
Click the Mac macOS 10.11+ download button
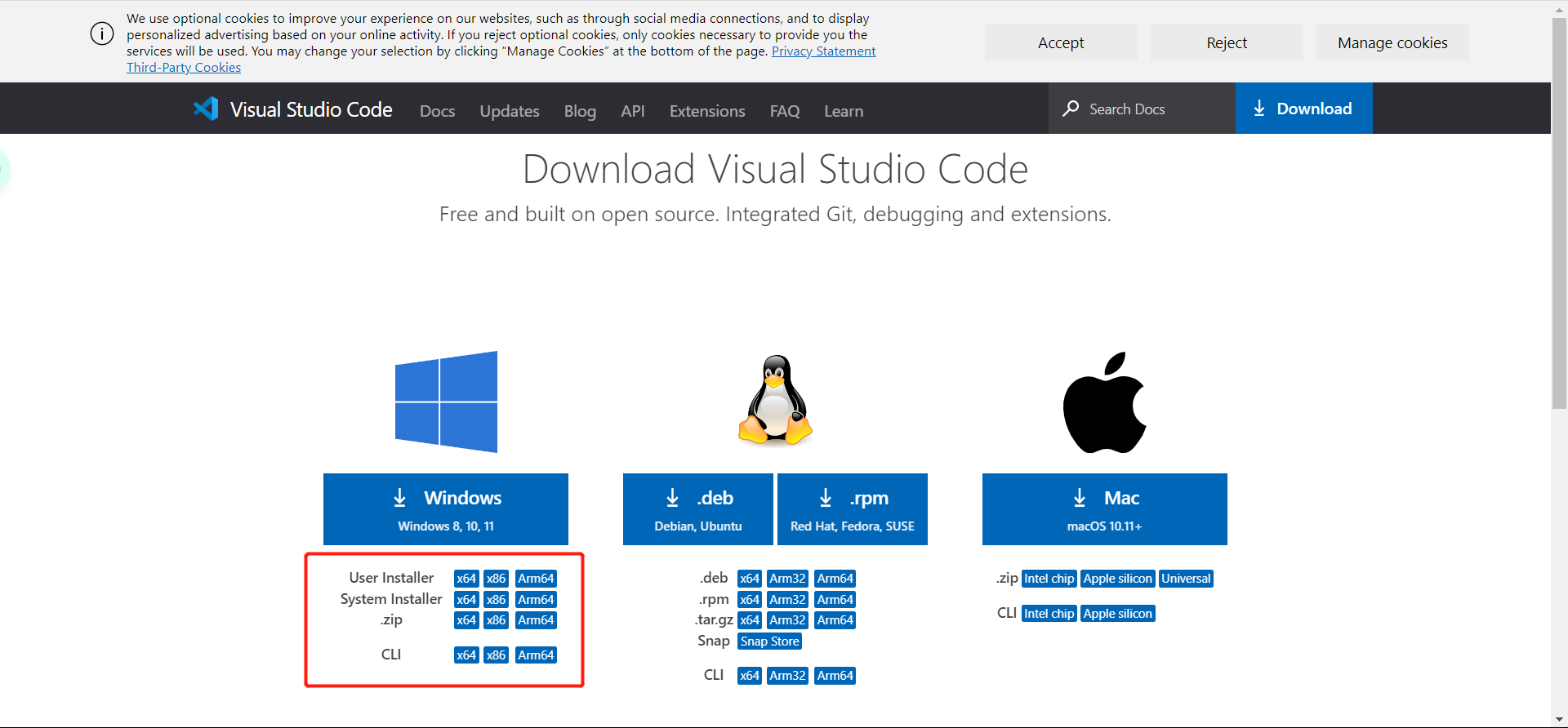1105,509
